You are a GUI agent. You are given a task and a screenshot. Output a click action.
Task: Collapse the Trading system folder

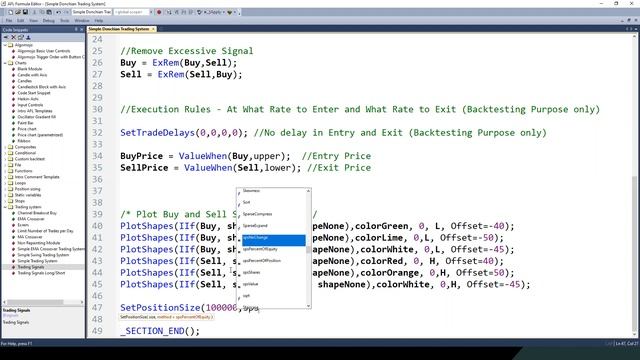click(5, 207)
